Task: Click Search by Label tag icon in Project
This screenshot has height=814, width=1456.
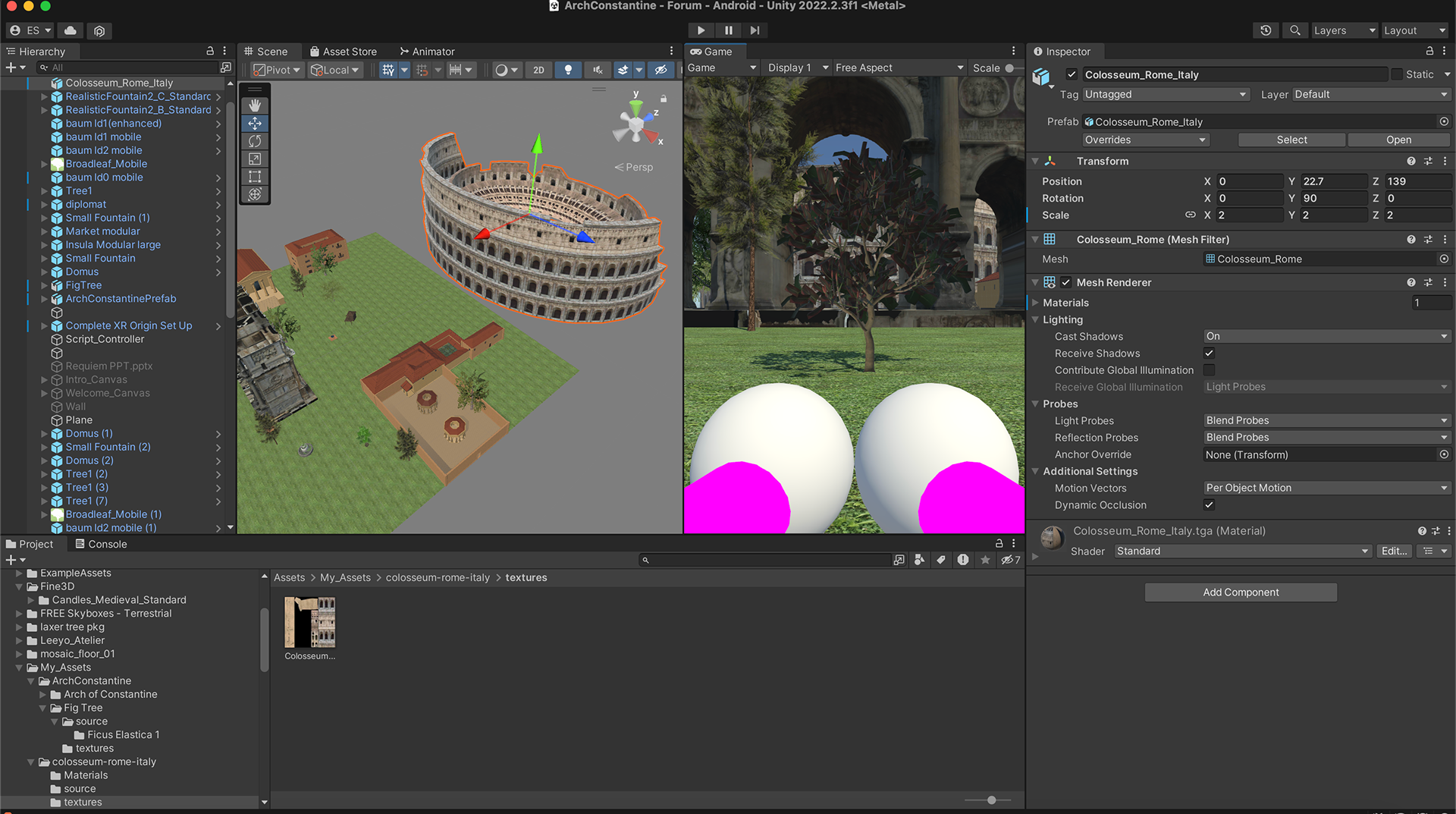Action: [x=941, y=560]
